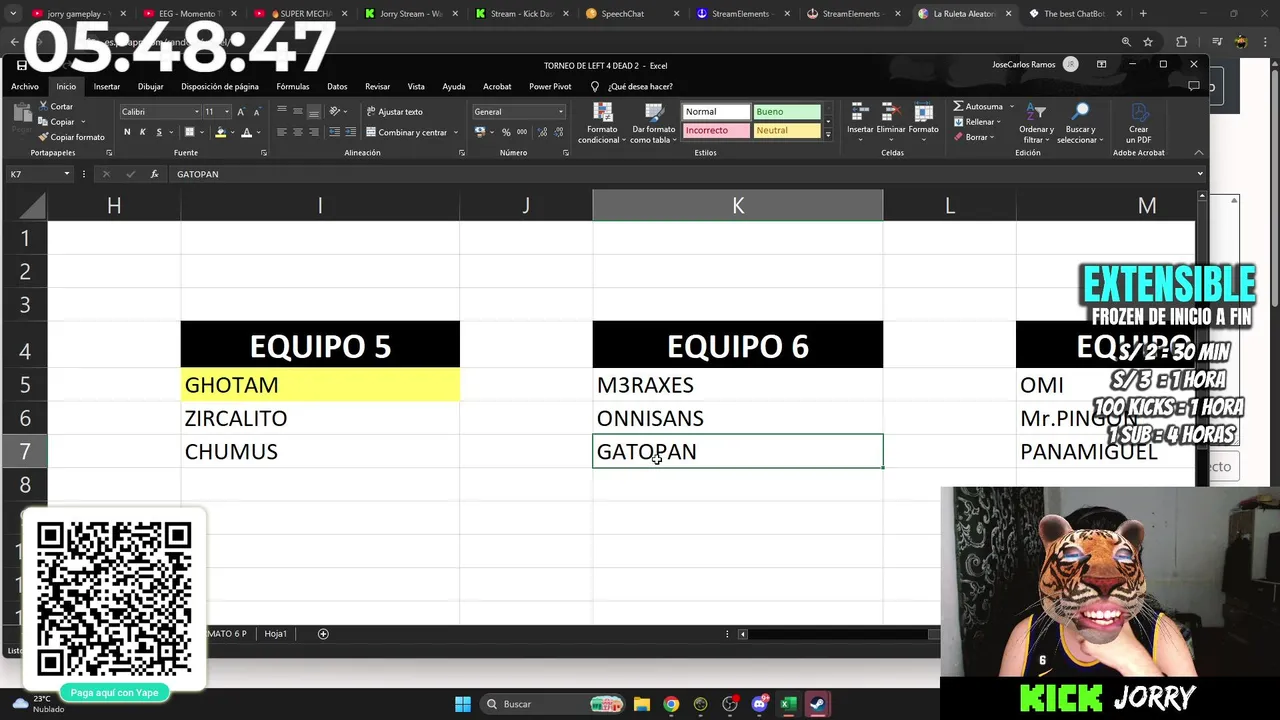Toggle italic (K) formatting

pyautogui.click(x=143, y=132)
